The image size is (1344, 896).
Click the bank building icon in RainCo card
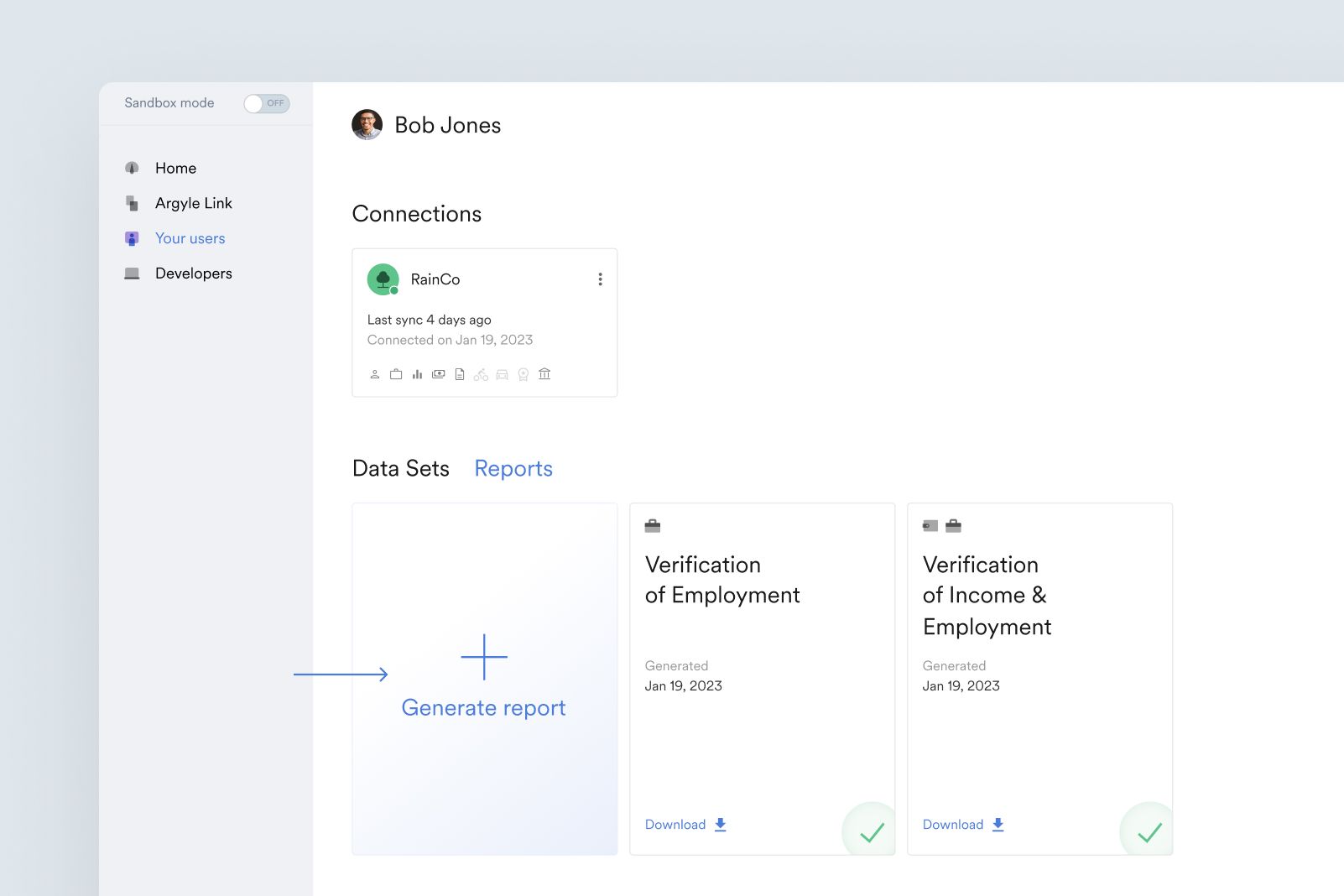[544, 374]
